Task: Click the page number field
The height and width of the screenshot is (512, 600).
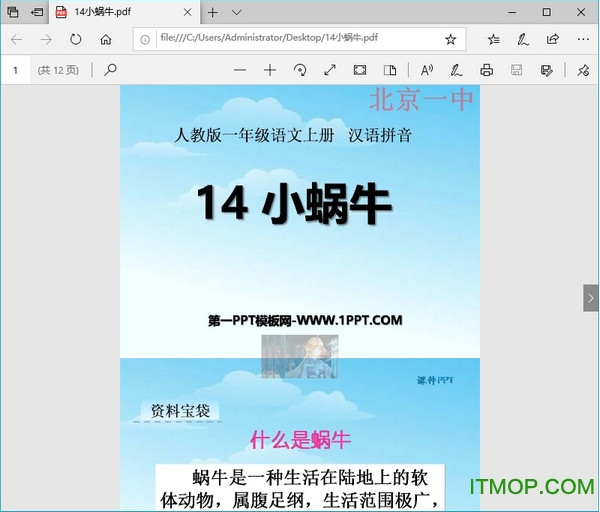Action: coord(15,70)
